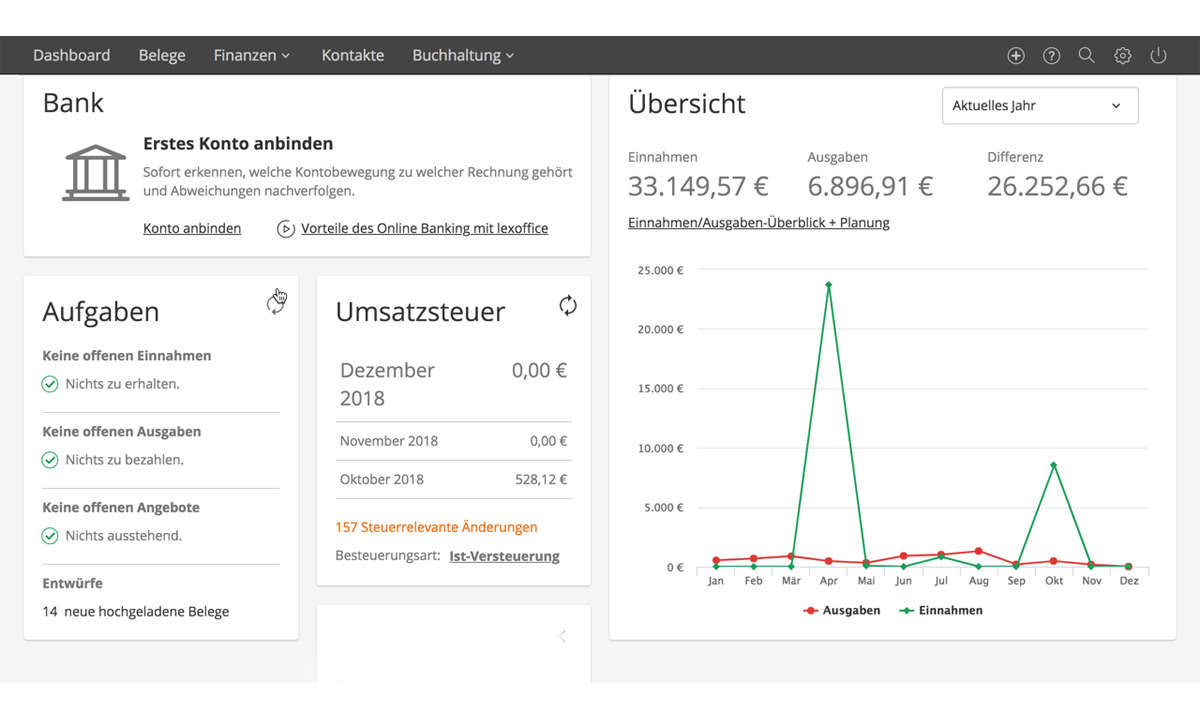Open Einnahmen/Ausgaben-Überblick + Planung link

(758, 223)
